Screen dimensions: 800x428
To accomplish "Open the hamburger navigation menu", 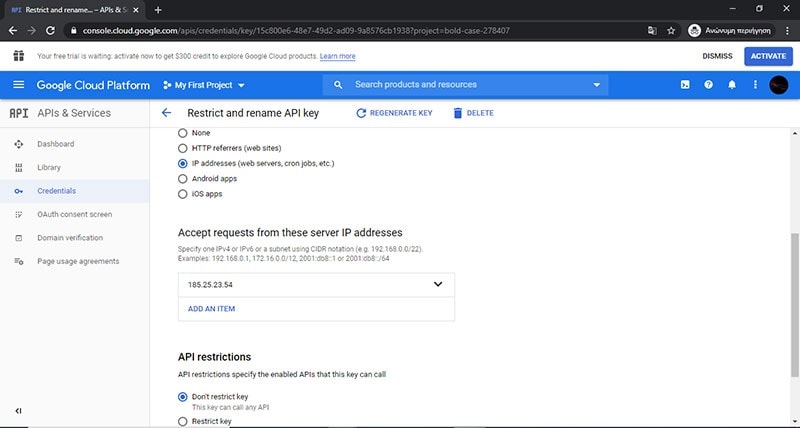I will (18, 85).
